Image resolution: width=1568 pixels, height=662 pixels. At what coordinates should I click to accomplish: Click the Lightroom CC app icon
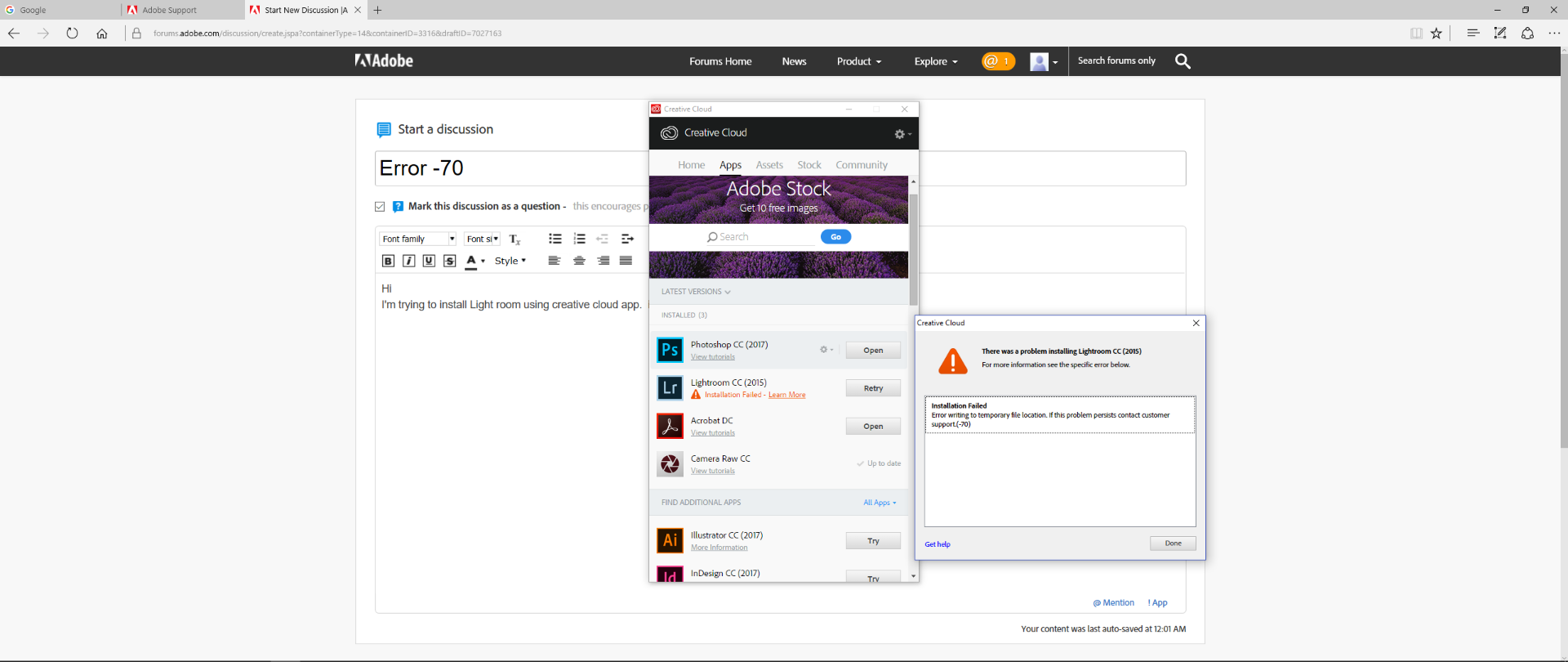pyautogui.click(x=670, y=388)
